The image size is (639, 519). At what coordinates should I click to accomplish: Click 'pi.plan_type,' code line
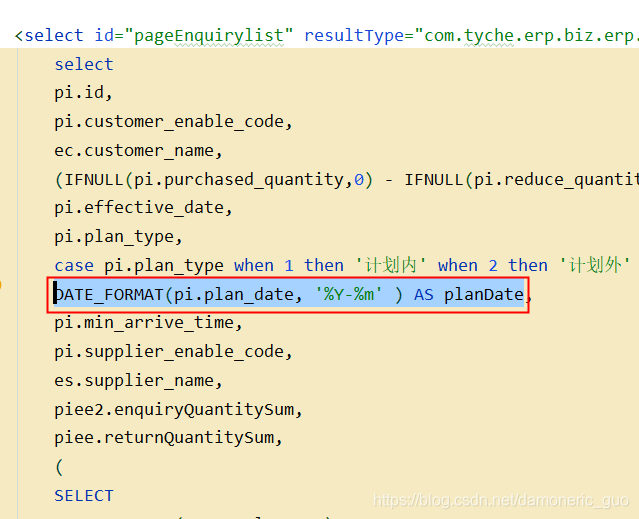click(x=118, y=237)
